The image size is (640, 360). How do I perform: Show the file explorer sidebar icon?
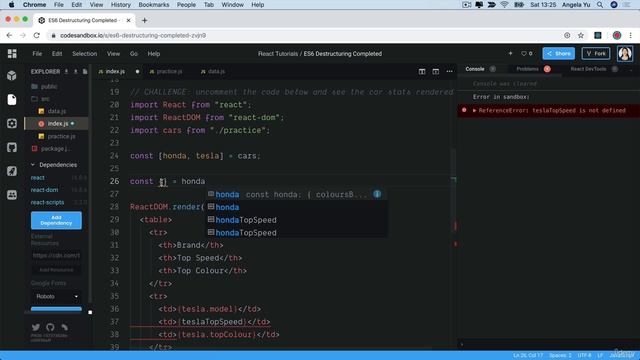click(12, 100)
